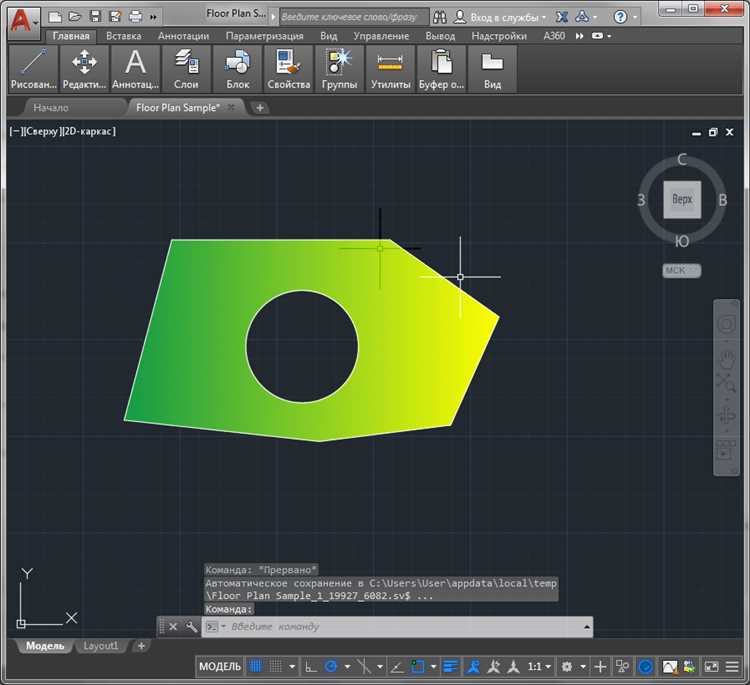The height and width of the screenshot is (685, 750).
Task: Open the Аннотации panel with letter A
Action: [x=135, y=69]
